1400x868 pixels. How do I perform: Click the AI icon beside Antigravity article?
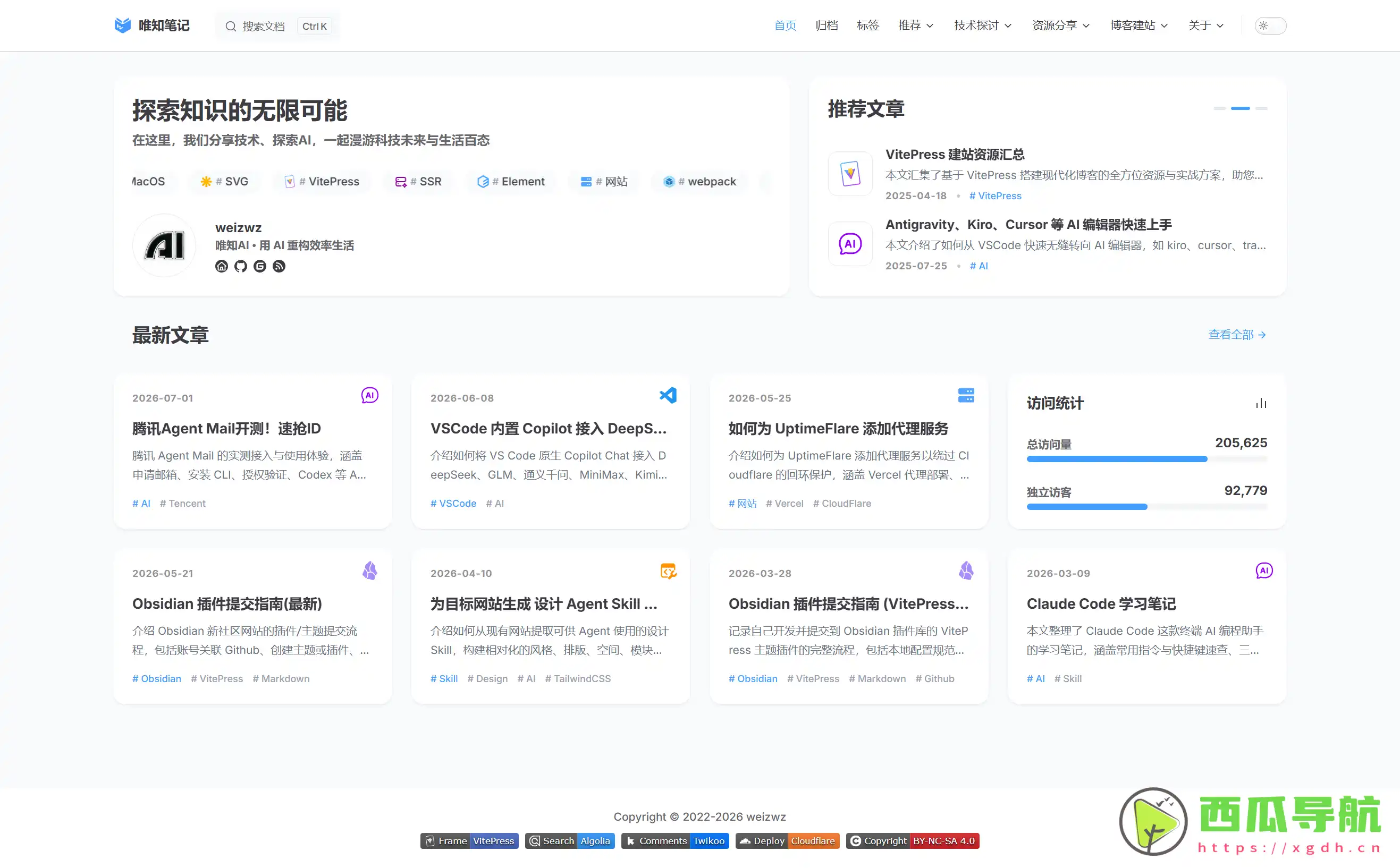coord(850,243)
